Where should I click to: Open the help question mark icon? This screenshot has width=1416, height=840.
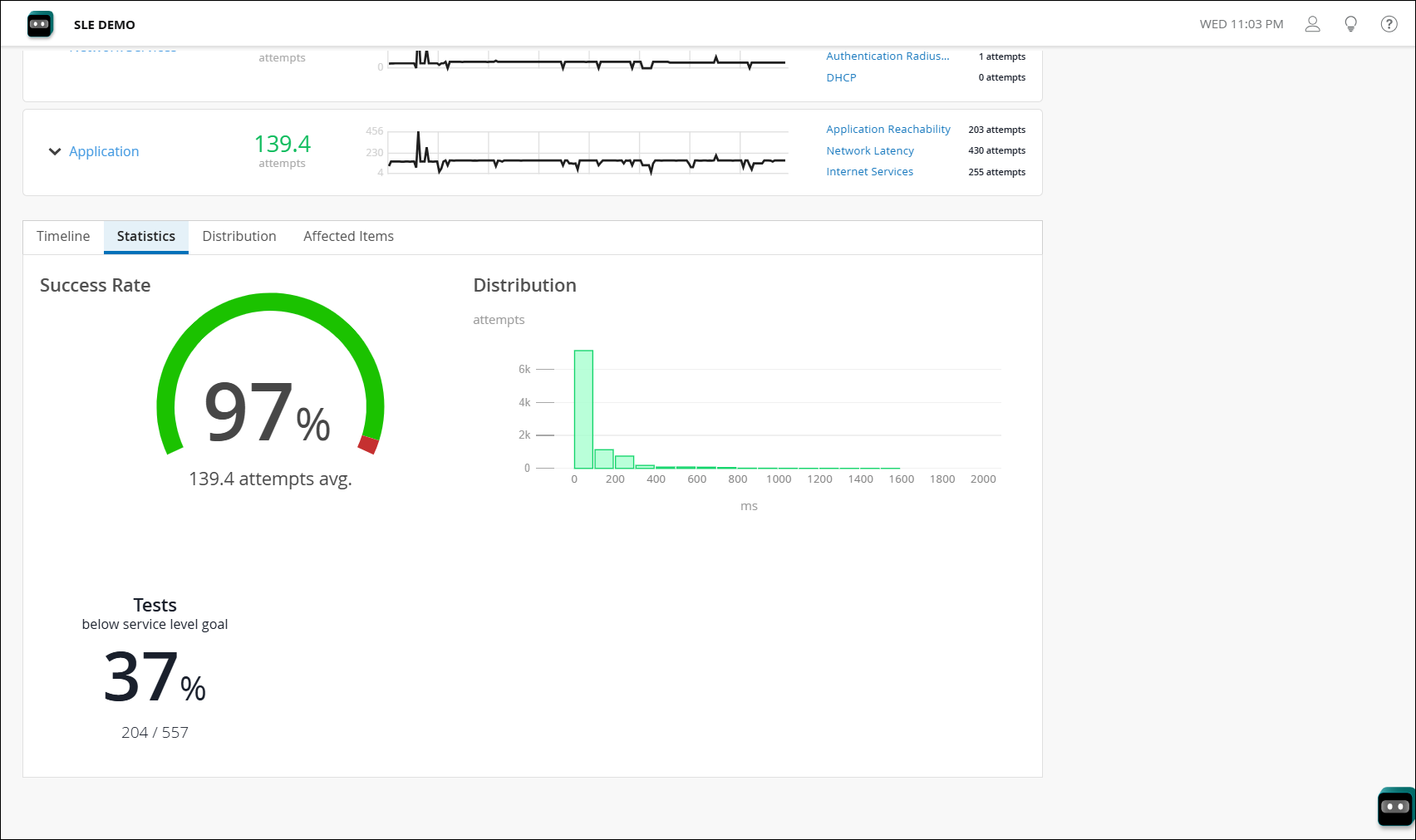1389,24
